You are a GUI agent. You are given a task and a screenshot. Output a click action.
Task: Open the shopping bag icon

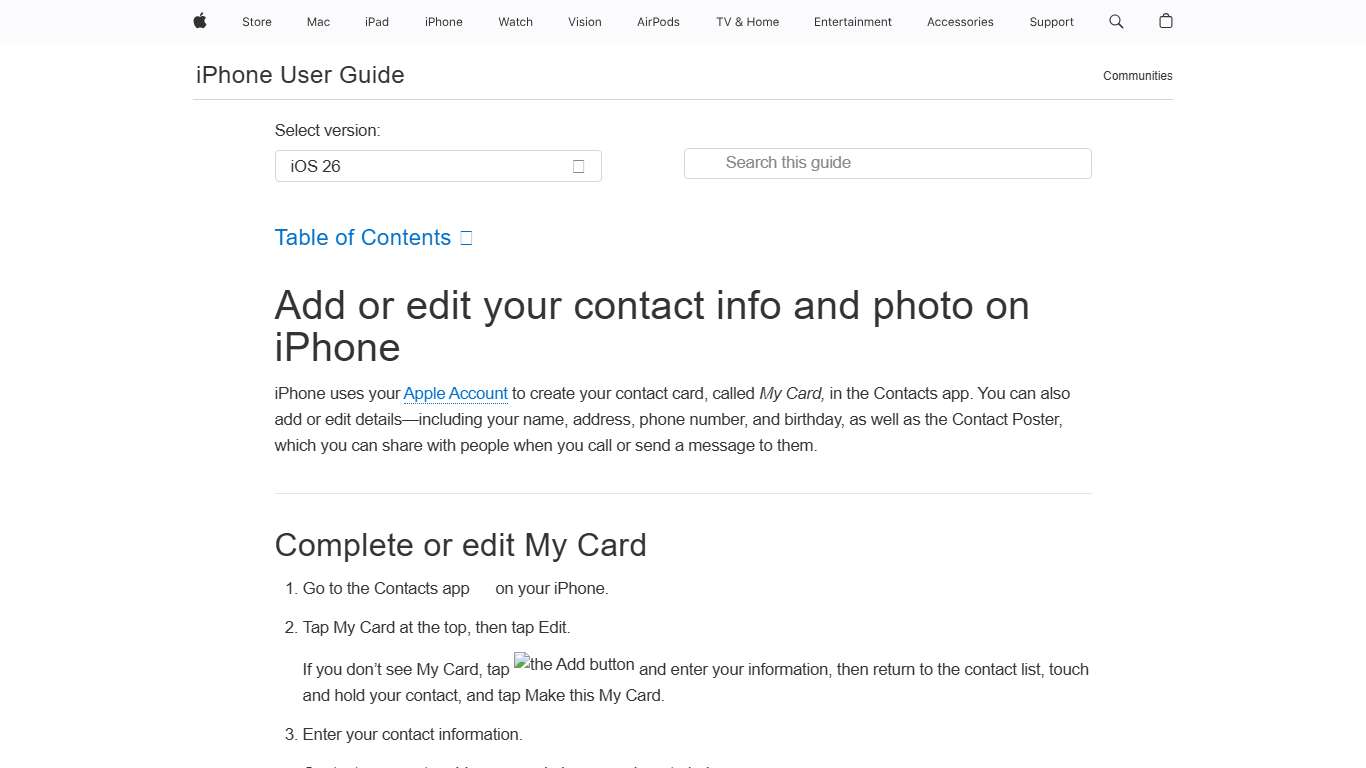click(x=1165, y=21)
